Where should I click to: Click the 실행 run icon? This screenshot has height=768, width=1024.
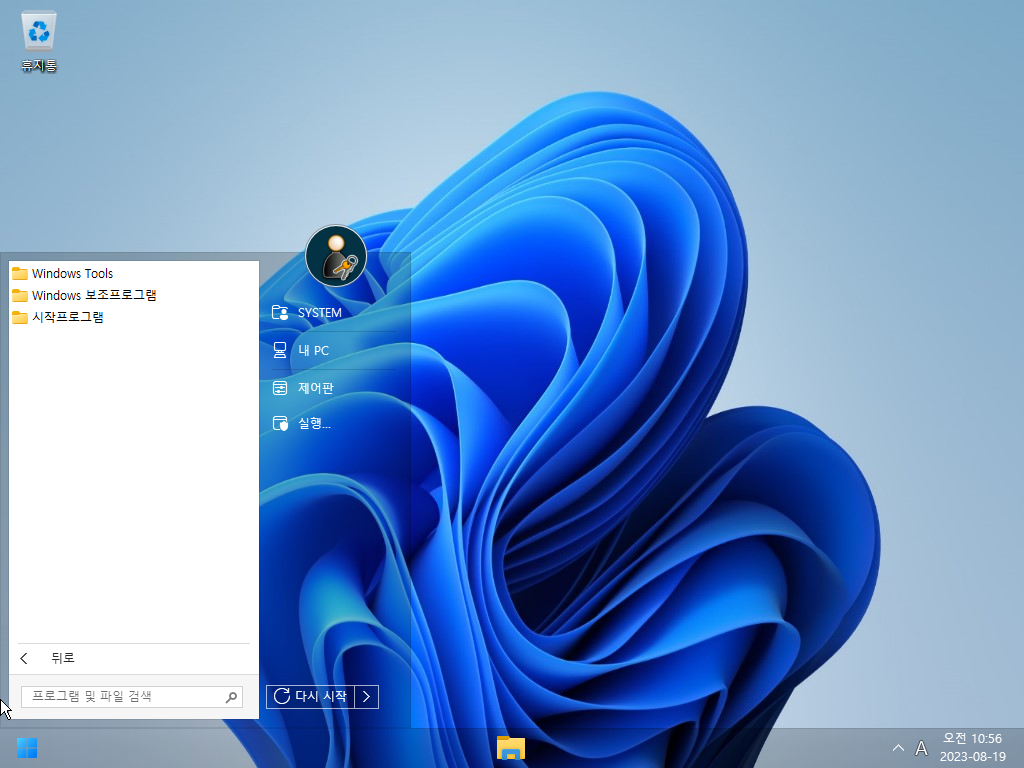point(280,424)
